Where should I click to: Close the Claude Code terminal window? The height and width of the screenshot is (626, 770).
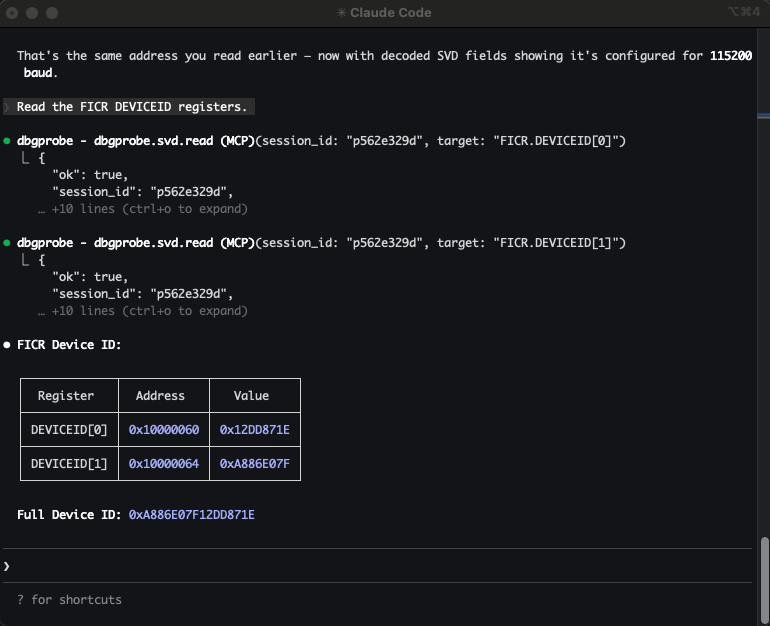12,13
